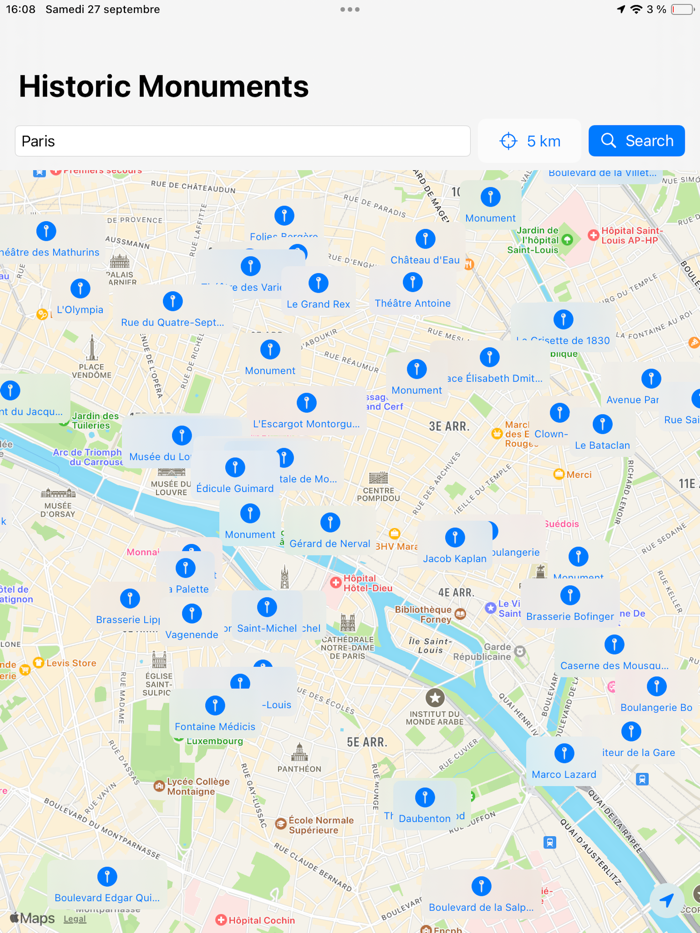Open the 5 km radius selector

point(529,141)
